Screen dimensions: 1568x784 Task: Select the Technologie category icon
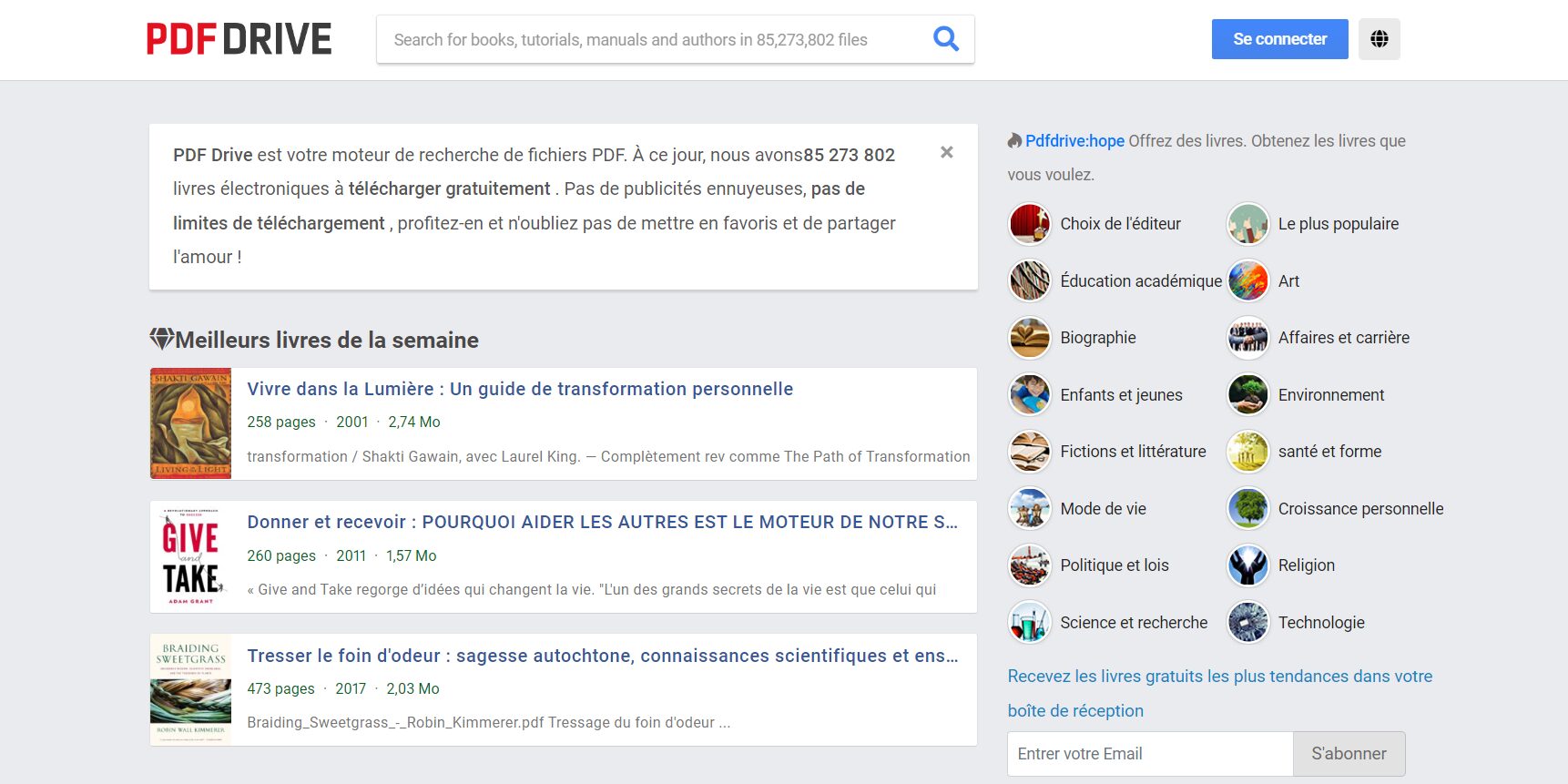(x=1247, y=623)
